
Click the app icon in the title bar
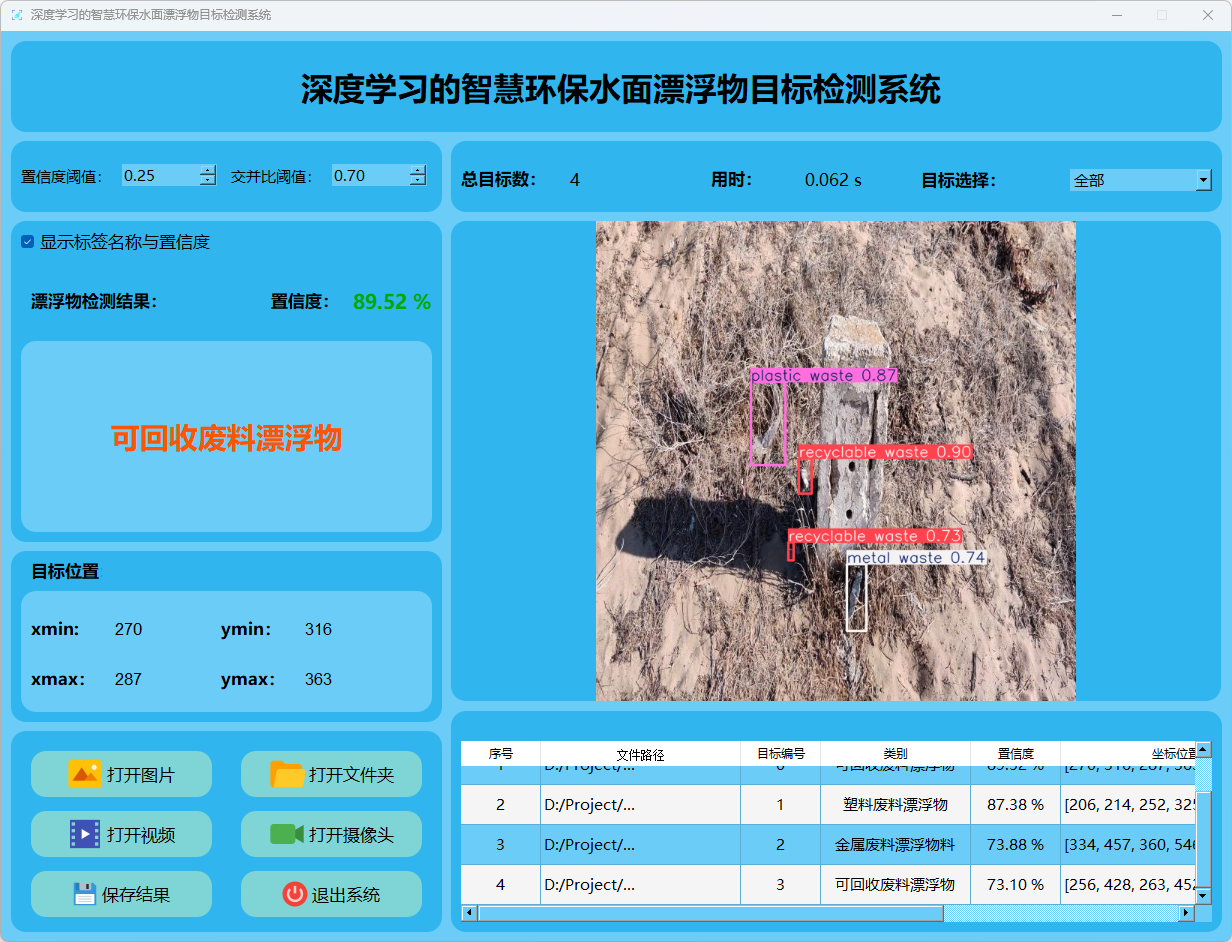click(x=16, y=15)
